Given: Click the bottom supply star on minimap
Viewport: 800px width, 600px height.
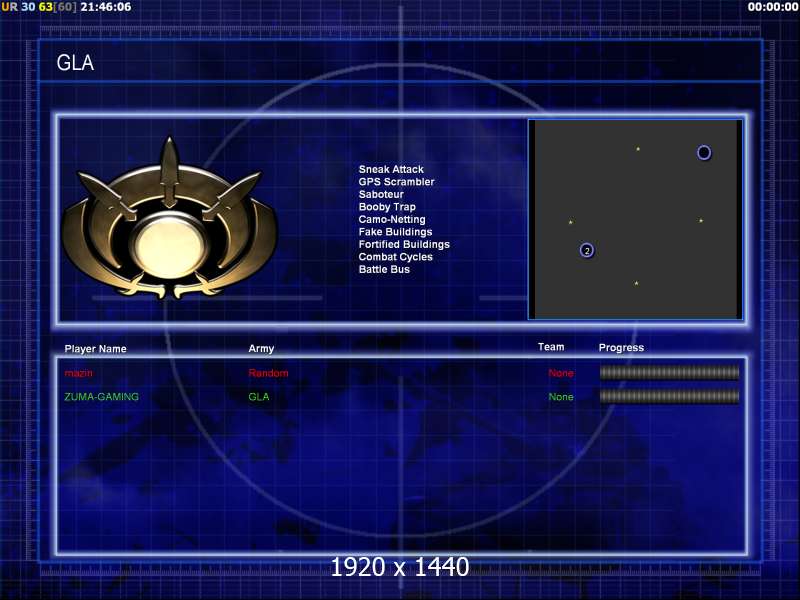Looking at the screenshot, I should pyautogui.click(x=636, y=283).
